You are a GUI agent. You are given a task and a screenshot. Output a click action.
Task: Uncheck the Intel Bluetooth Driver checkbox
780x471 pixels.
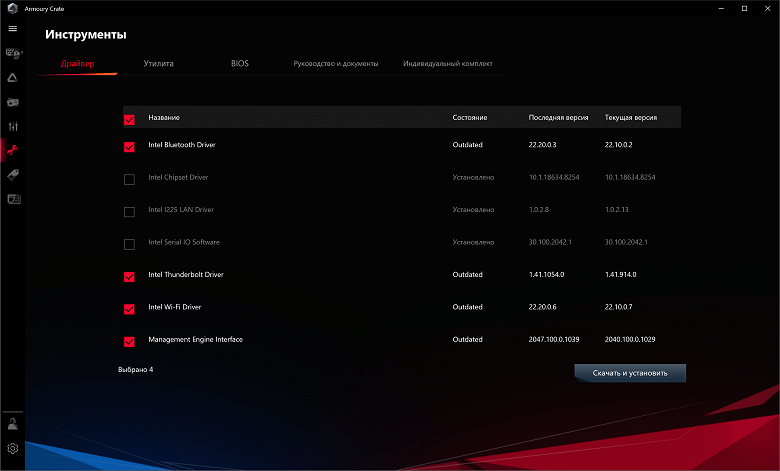coord(129,147)
